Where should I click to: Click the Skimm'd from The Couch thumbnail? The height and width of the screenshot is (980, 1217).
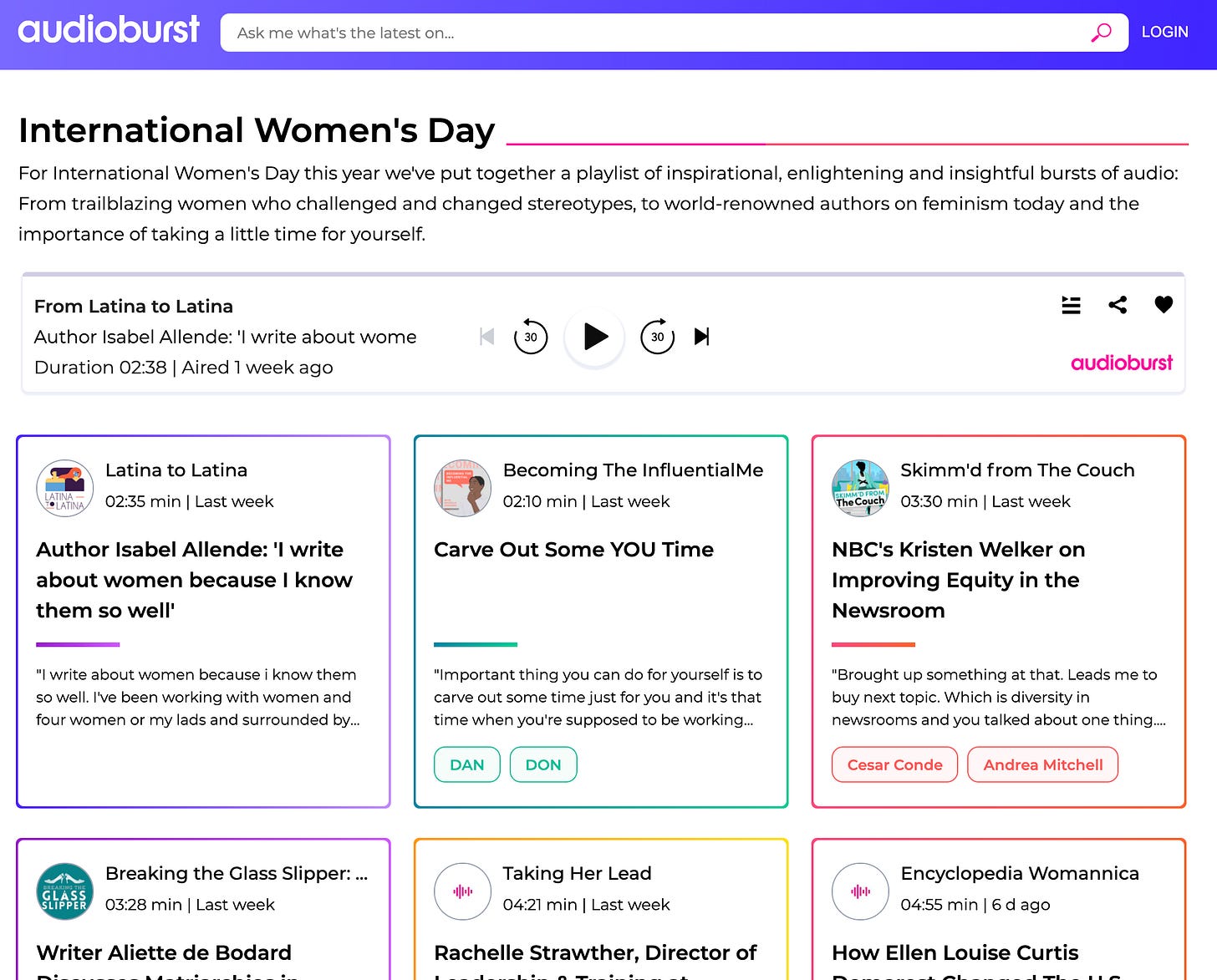tap(860, 488)
